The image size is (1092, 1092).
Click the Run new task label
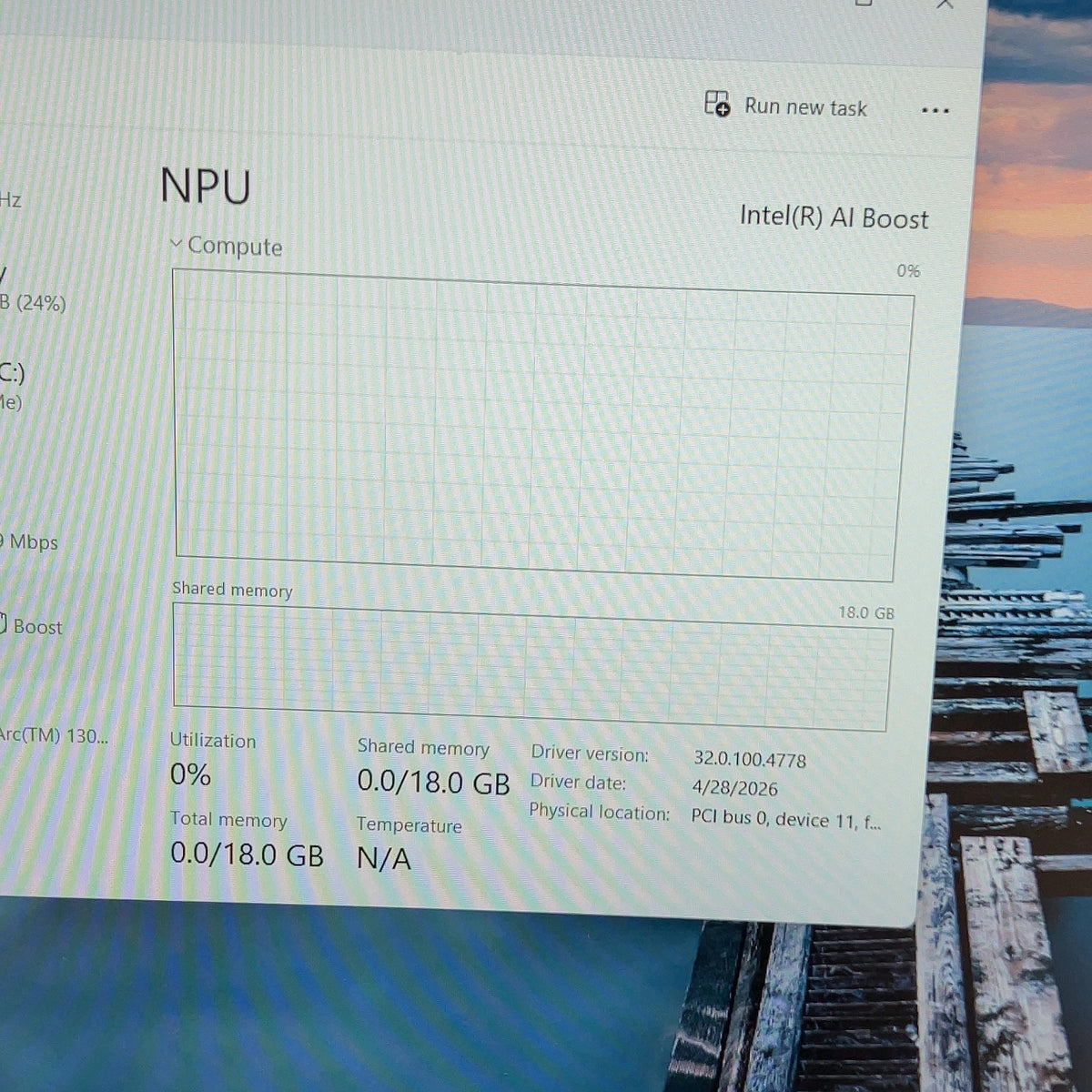(x=805, y=106)
